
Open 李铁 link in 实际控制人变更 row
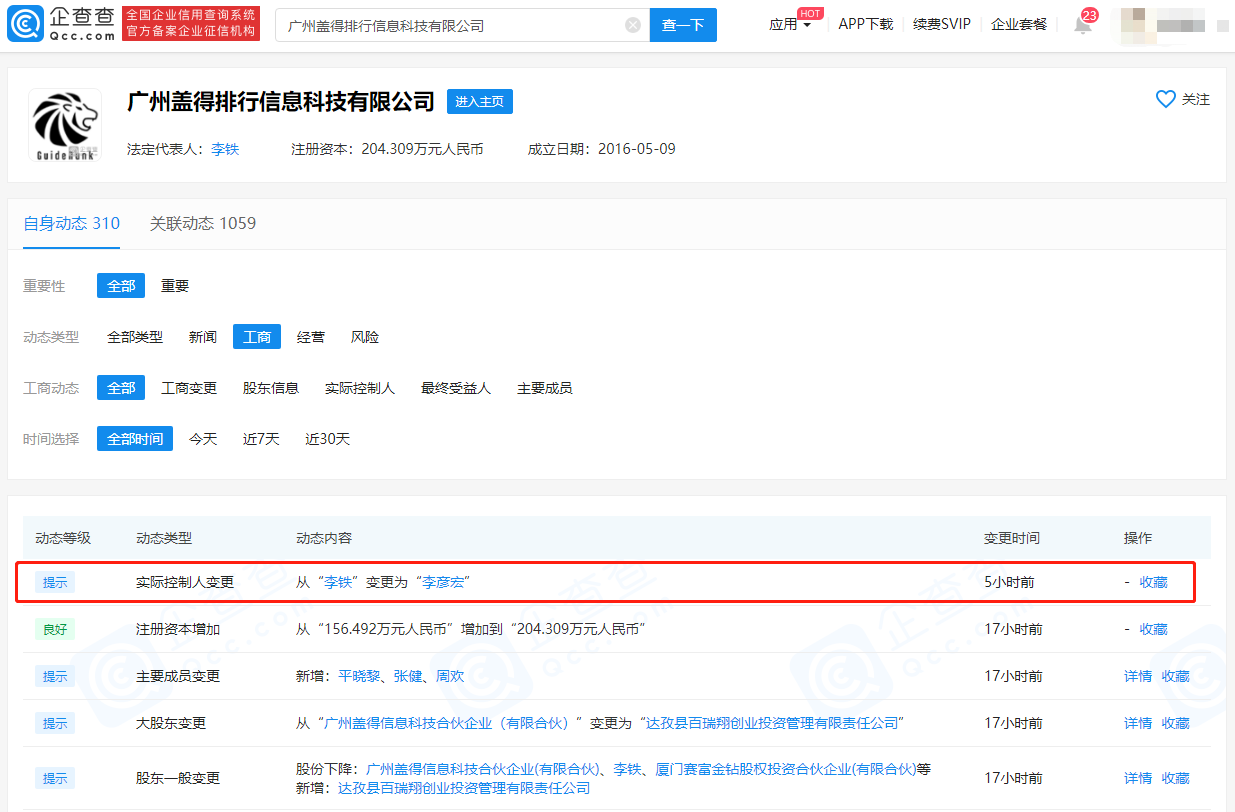point(336,582)
